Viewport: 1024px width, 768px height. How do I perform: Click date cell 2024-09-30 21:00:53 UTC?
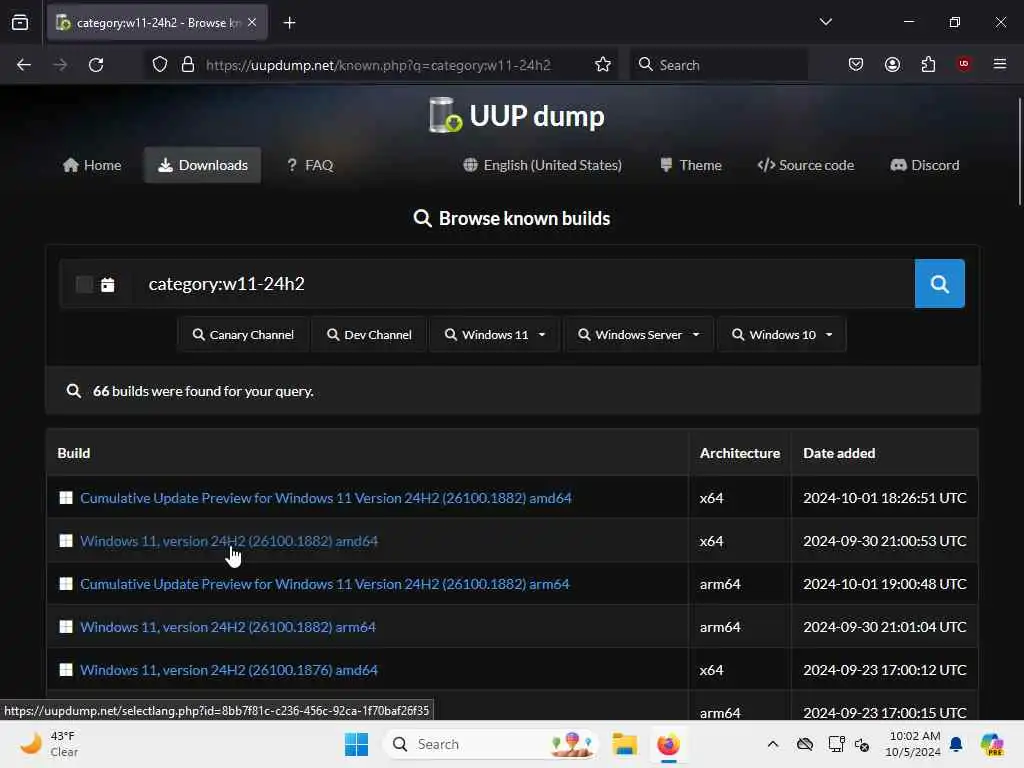pyautogui.click(x=884, y=541)
